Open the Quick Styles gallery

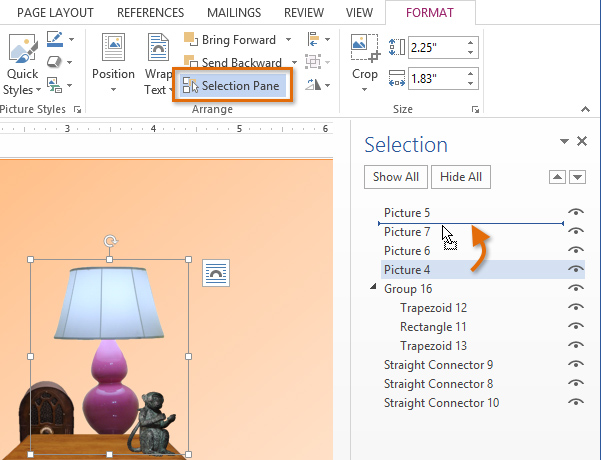click(22, 64)
